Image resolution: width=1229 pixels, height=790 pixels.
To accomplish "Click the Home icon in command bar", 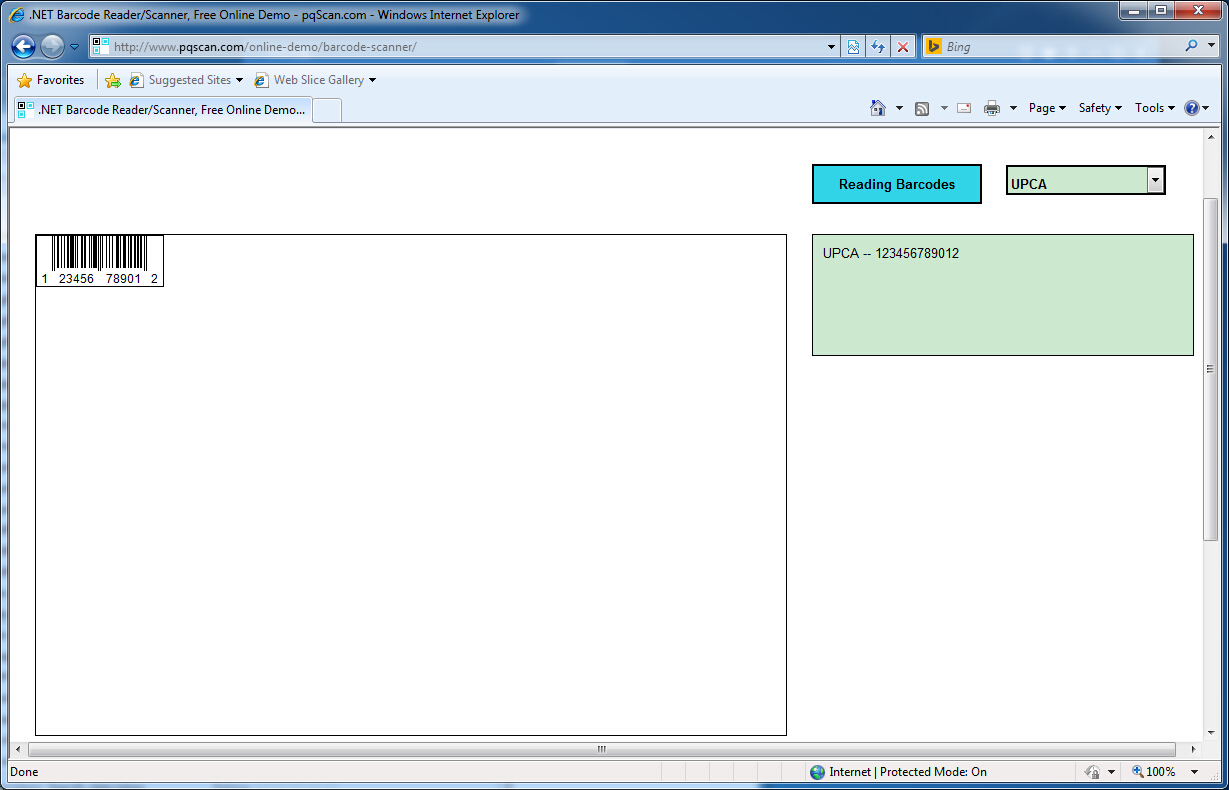I will (878, 108).
